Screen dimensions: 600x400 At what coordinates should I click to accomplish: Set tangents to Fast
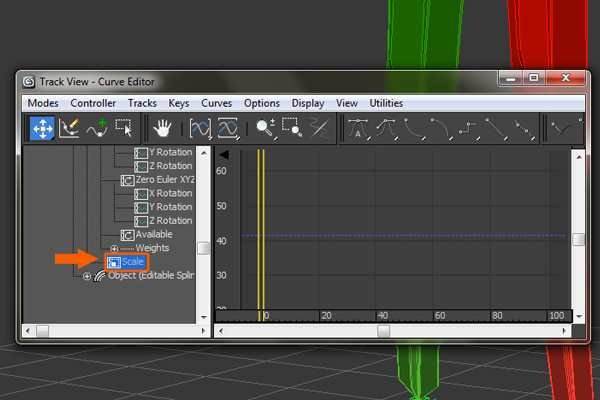coord(414,129)
